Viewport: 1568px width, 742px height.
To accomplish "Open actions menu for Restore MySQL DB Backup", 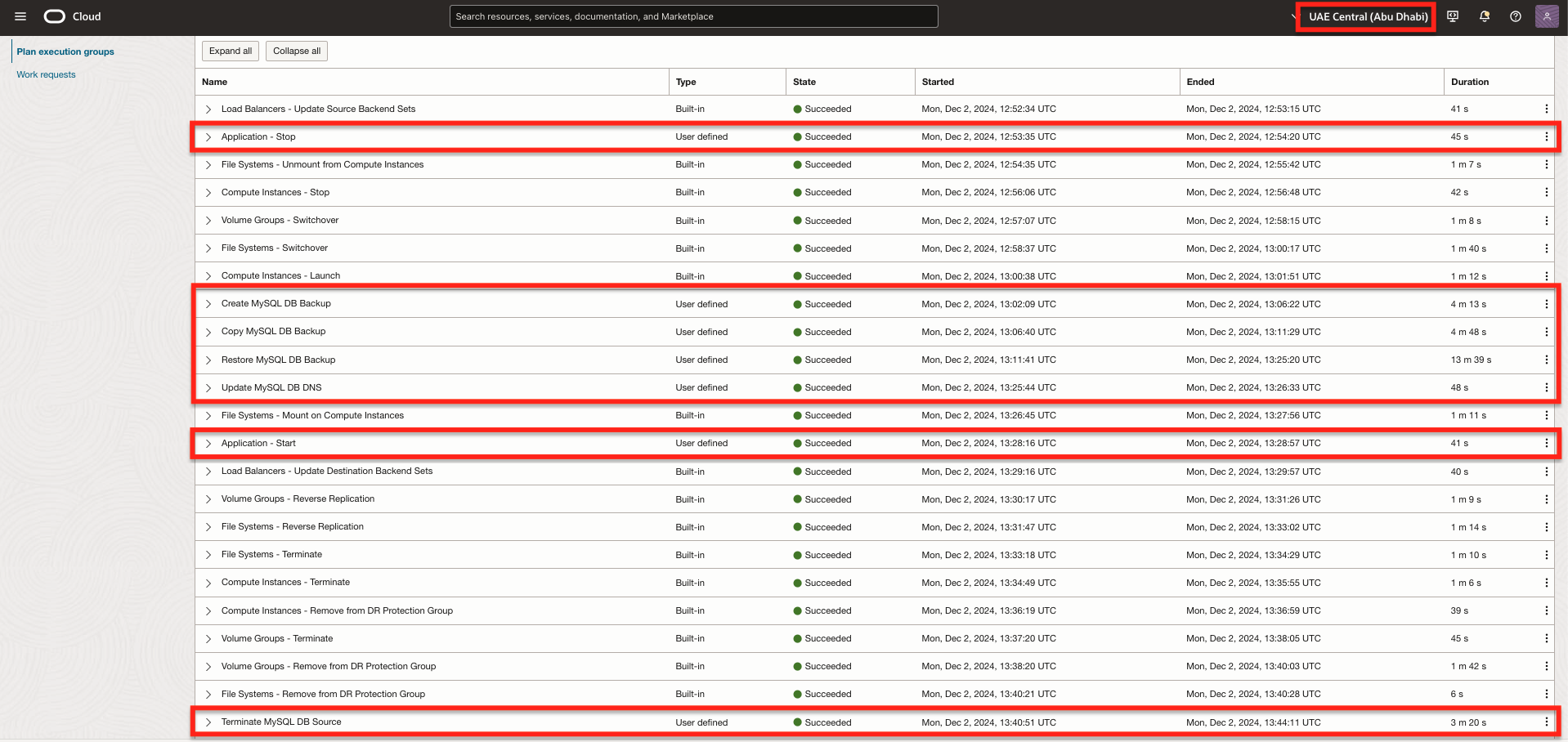I will pos(1546,360).
